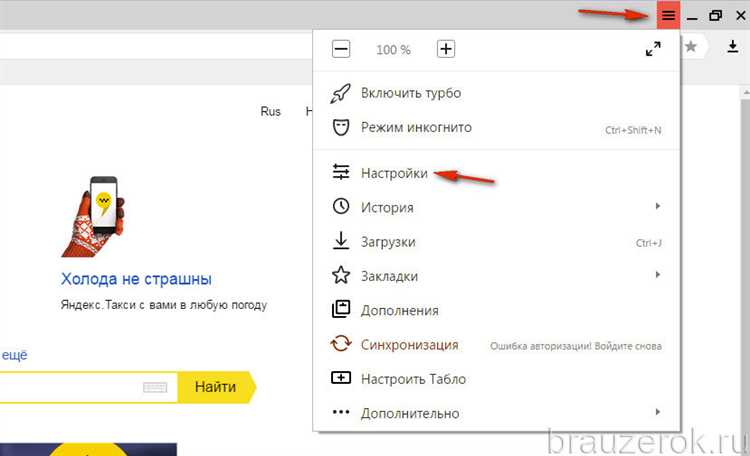This screenshot has width=750, height=456.
Task: Click the Настройки sliders icon
Action: [341, 172]
